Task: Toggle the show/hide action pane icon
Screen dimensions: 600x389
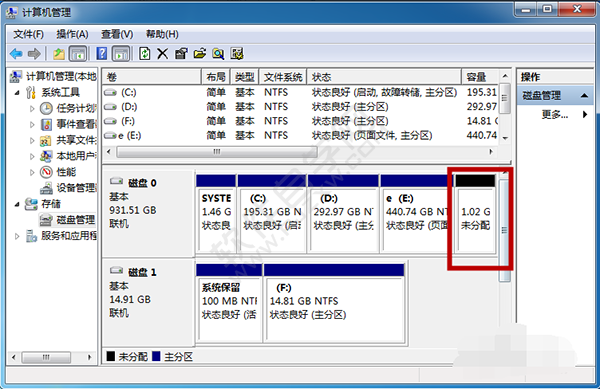Action: coord(121,54)
